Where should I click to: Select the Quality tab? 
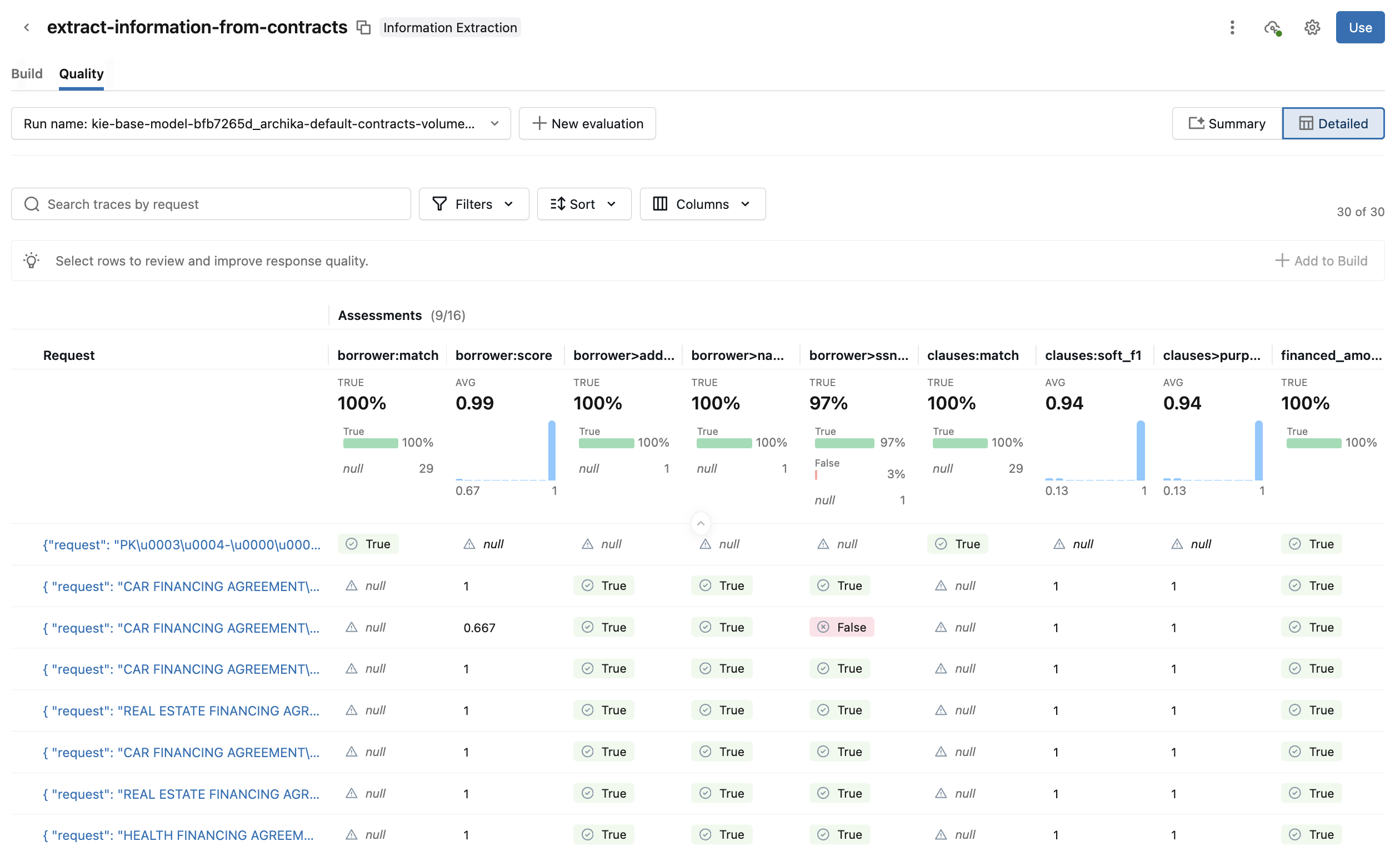[82, 73]
